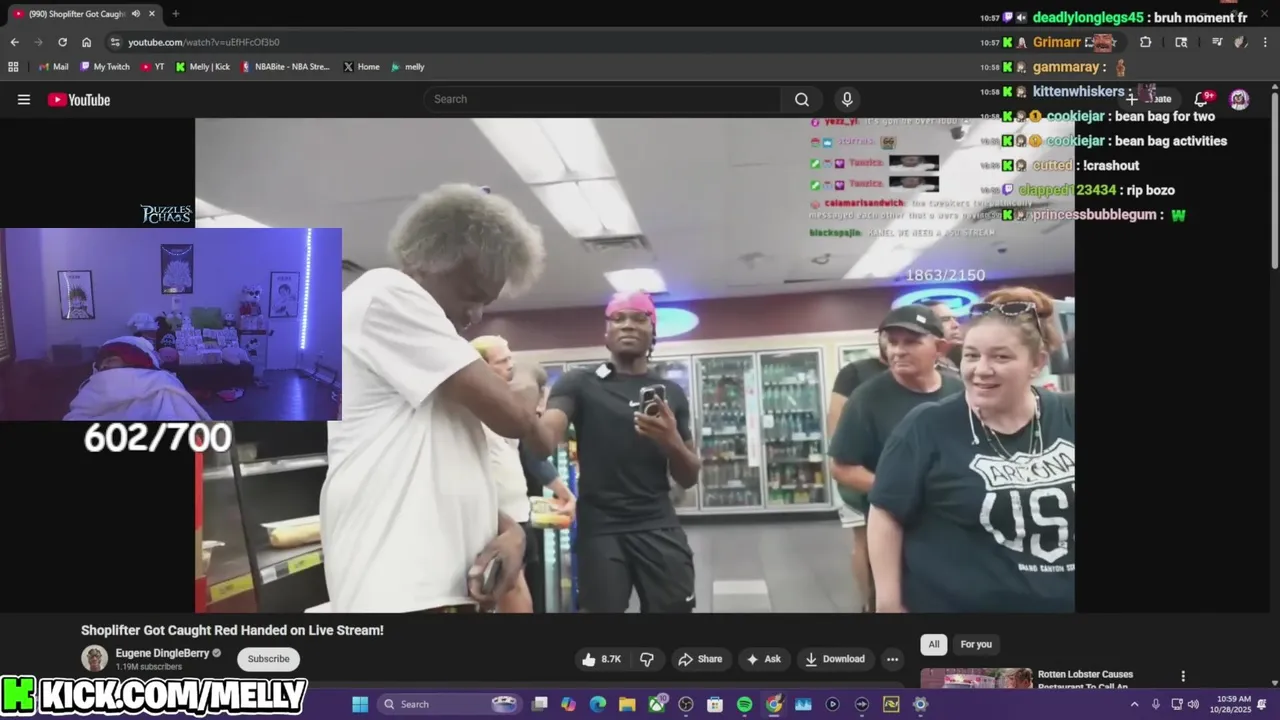Click the page vertical scrollbar
This screenshot has height=720, width=1280.
1275,180
